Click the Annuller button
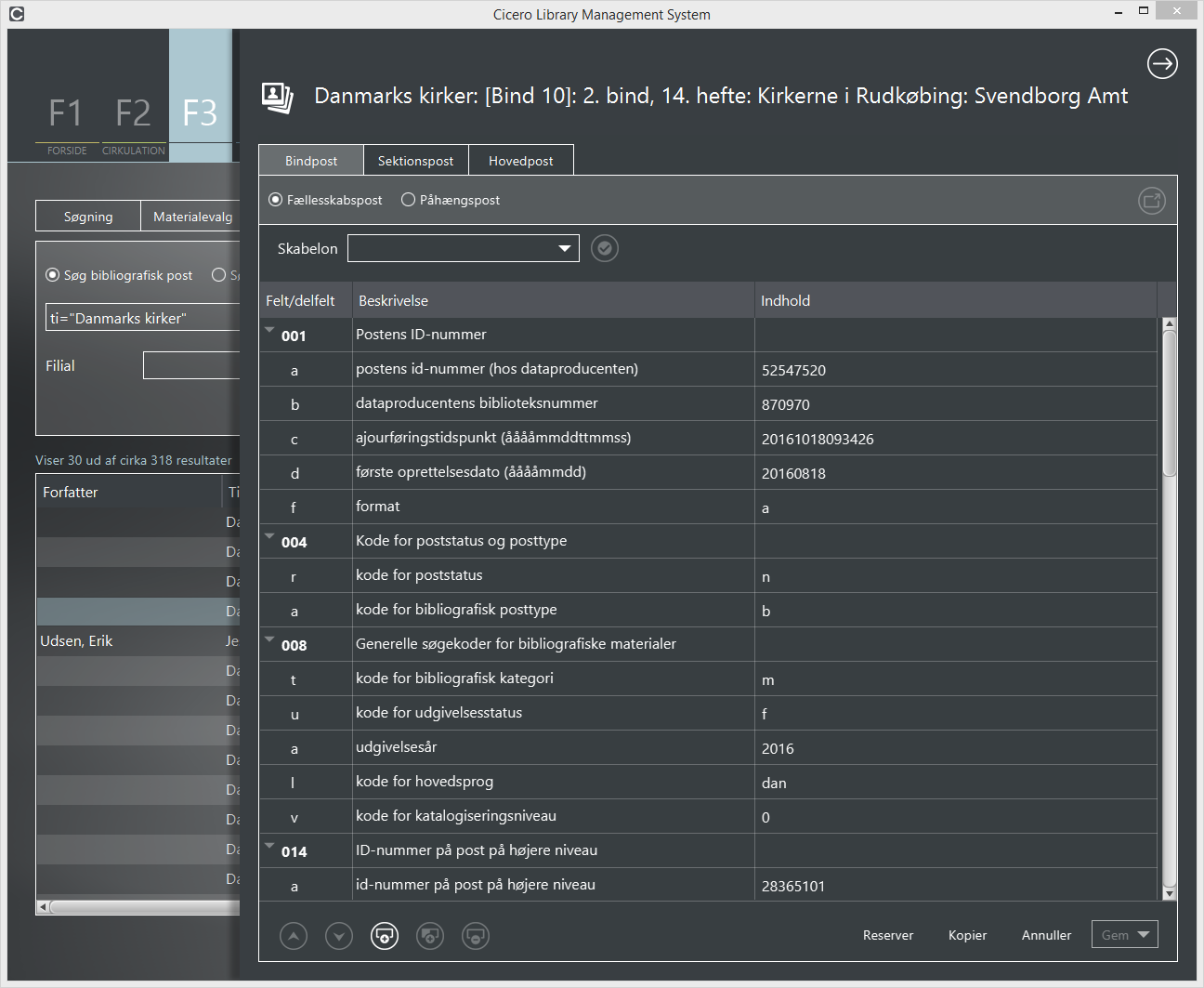The height and width of the screenshot is (988, 1204). 1046,935
